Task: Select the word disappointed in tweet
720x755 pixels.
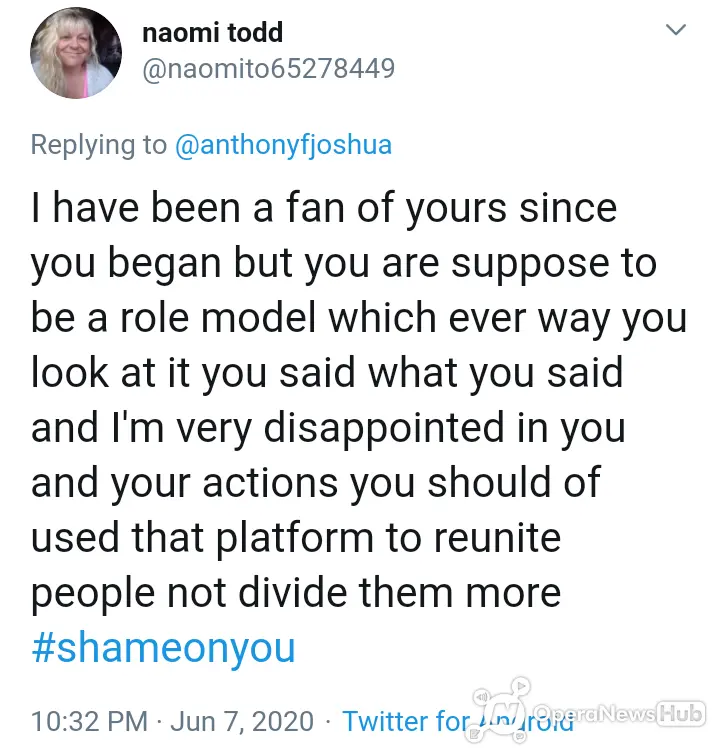Action: (x=384, y=428)
